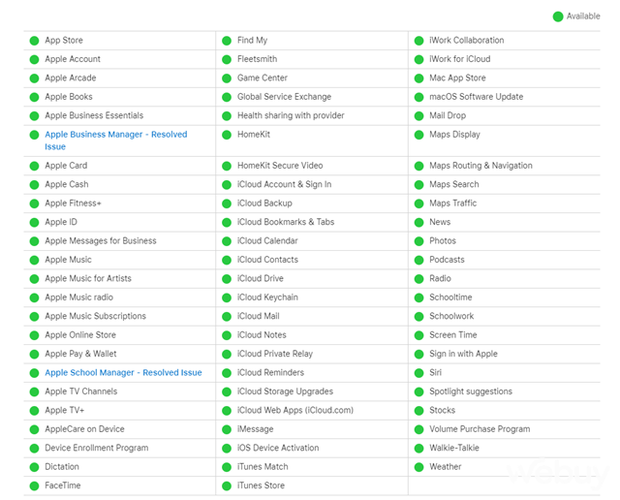Click green status dot beside Apple Pay & Wallet

point(34,354)
